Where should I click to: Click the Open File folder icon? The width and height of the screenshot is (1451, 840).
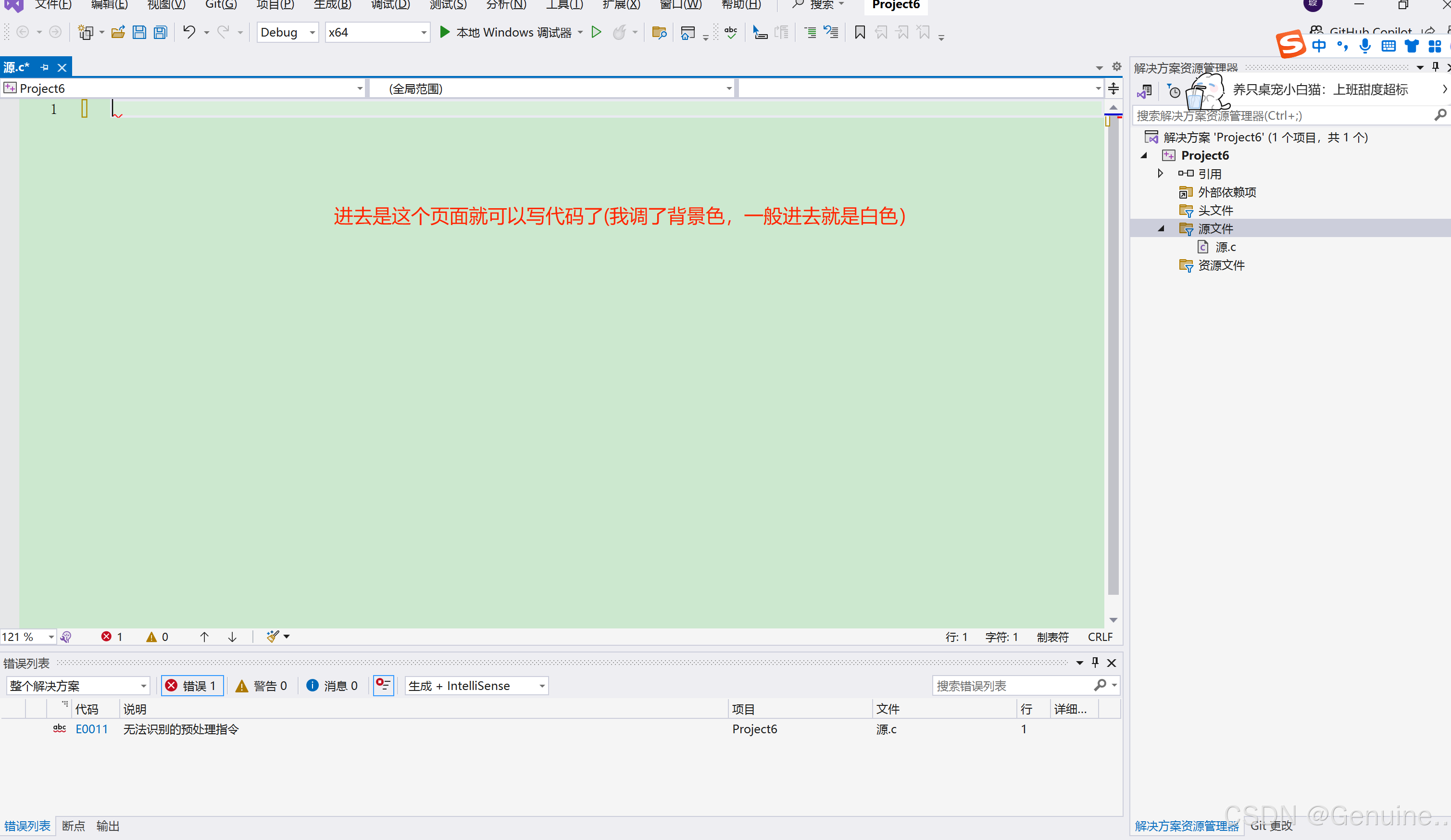(x=118, y=32)
